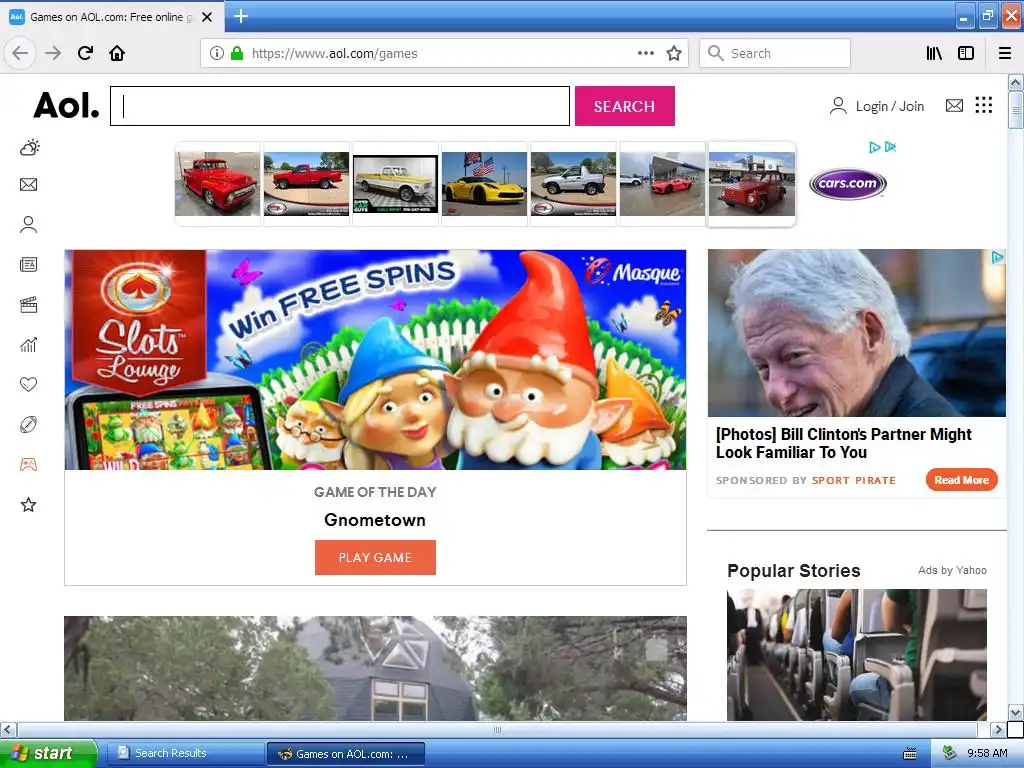This screenshot has height=768, width=1024.
Task: Reload the page with the refresh icon
Action: (x=85, y=53)
